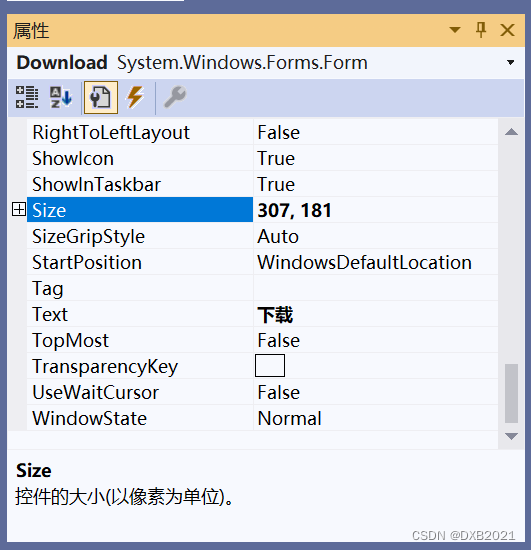This screenshot has height=550, width=531.
Task: Click UseWaitCursor value False
Action: point(375,392)
